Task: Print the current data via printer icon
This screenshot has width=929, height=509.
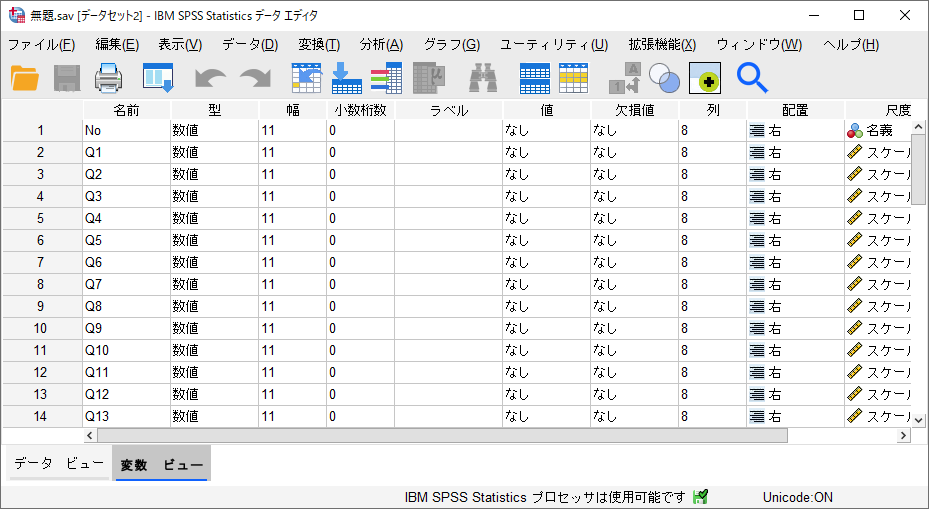Action: click(109, 78)
